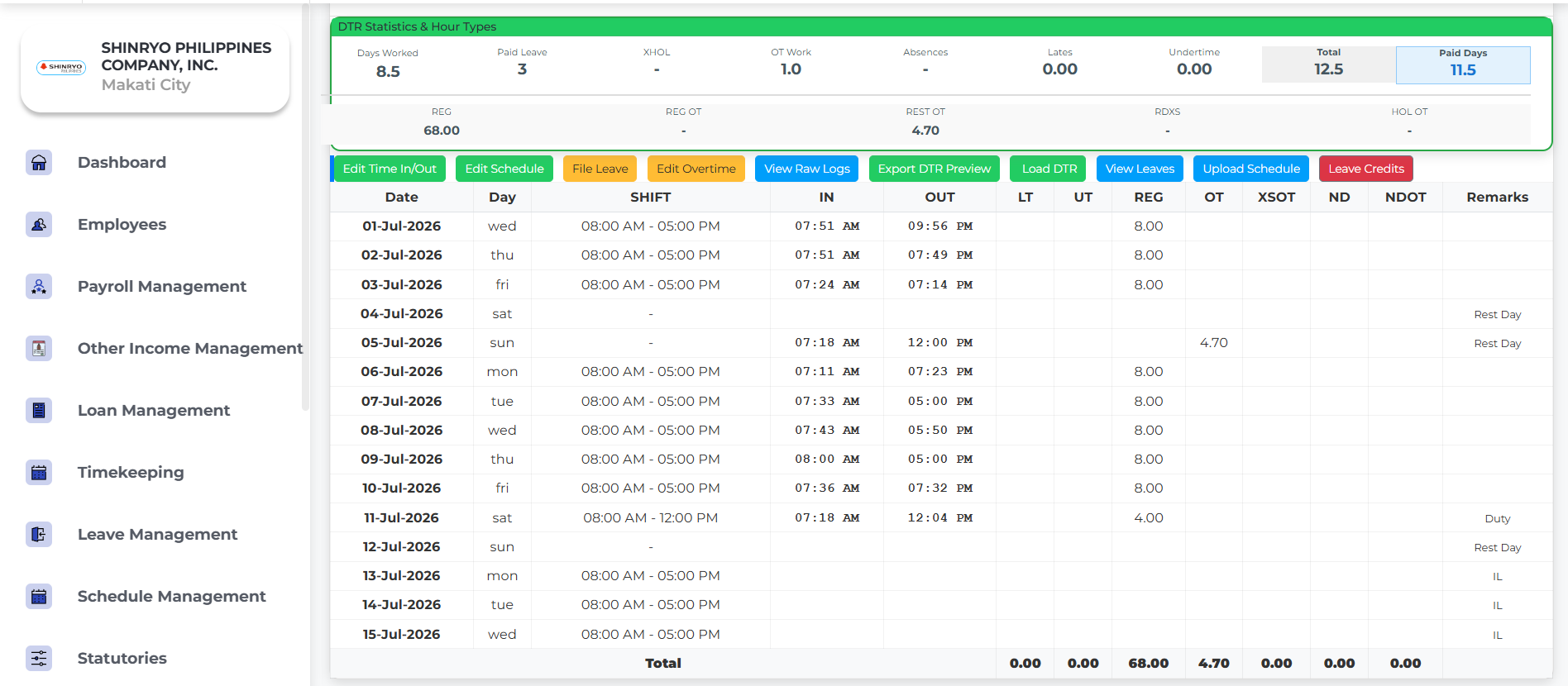Navigate to Leave Management

point(157,535)
